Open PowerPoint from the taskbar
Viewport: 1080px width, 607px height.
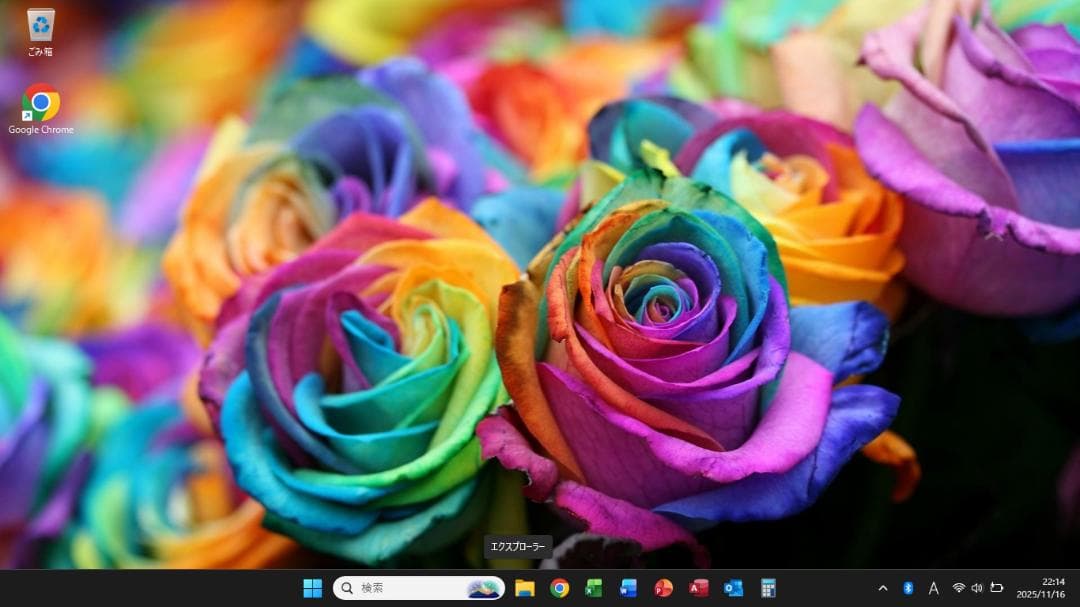click(662, 590)
